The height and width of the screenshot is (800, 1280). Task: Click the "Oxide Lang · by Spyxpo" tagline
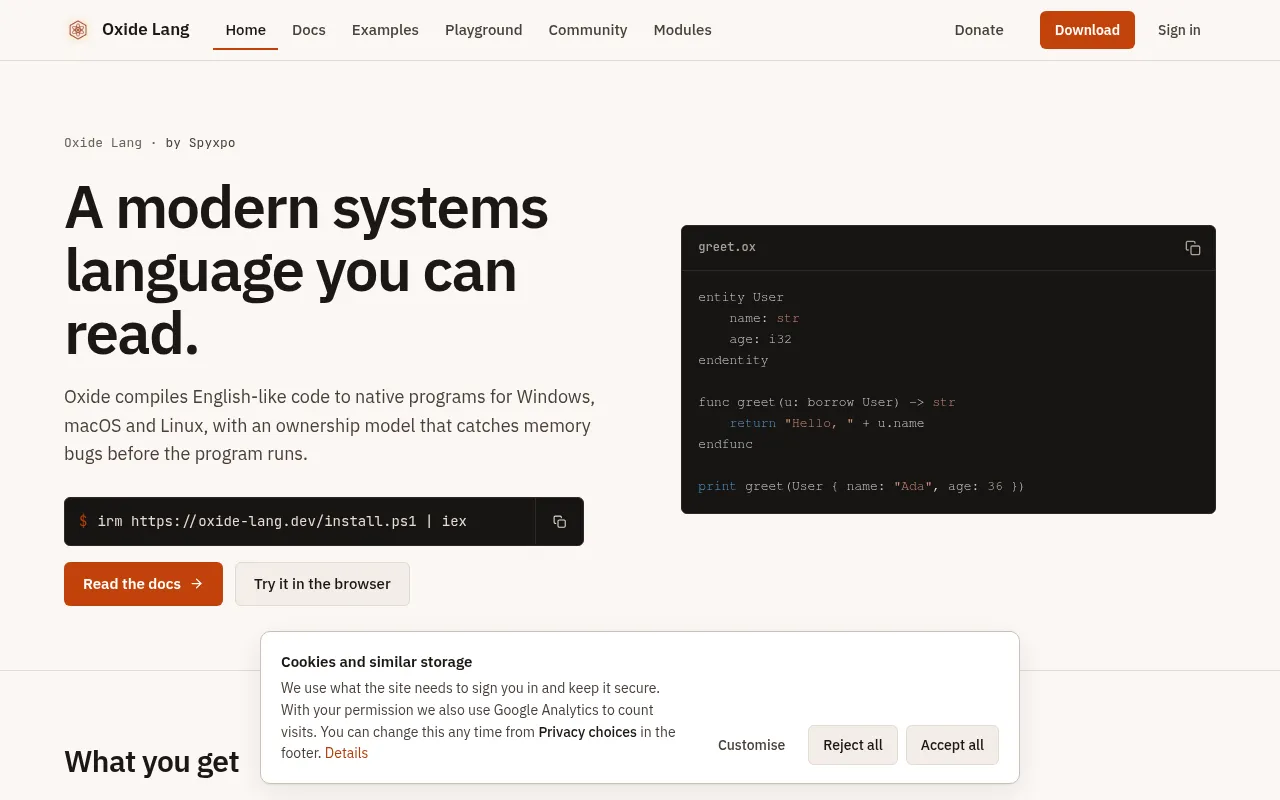[x=150, y=143]
